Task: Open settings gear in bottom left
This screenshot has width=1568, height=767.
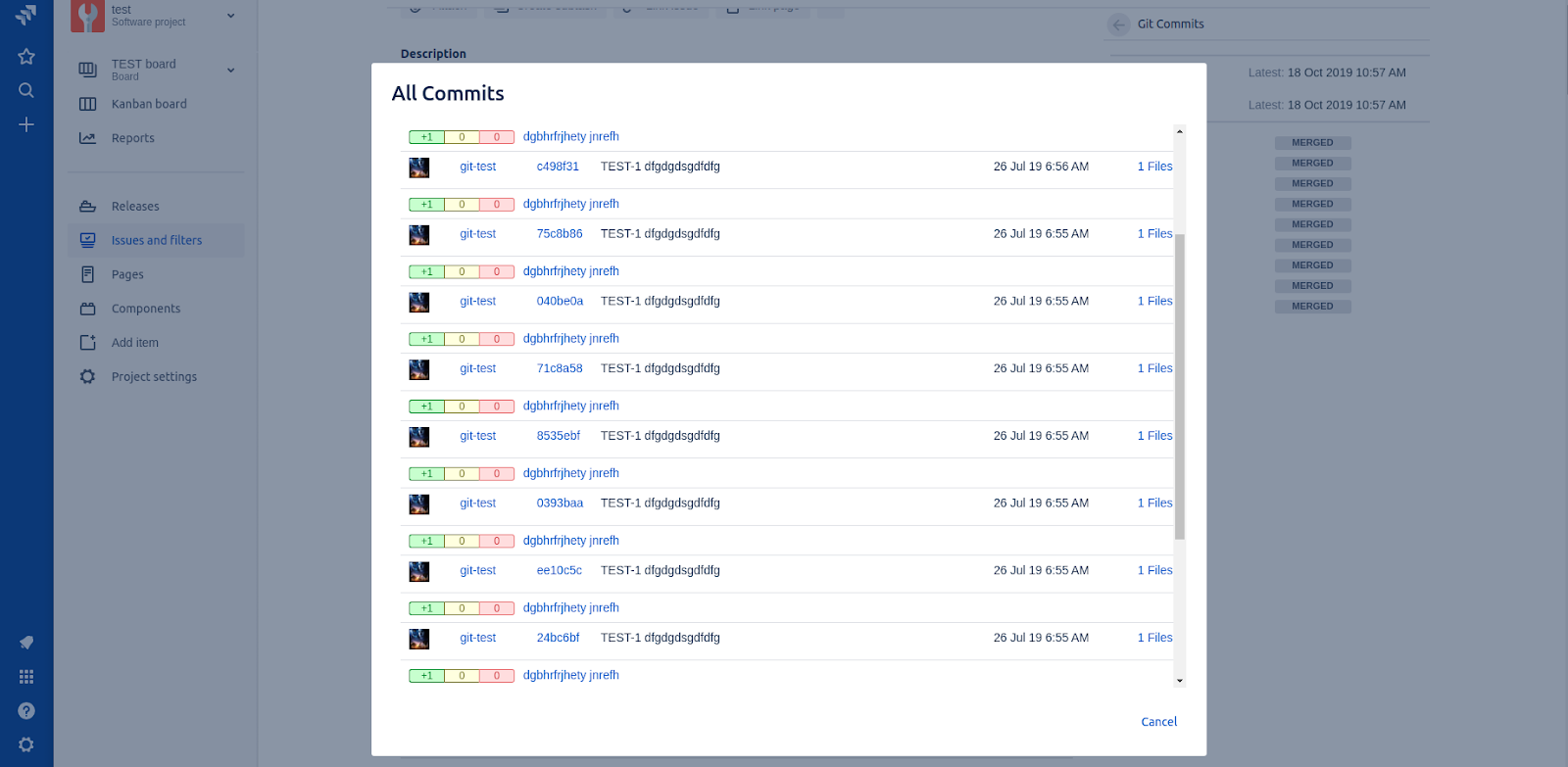Action: [x=26, y=744]
